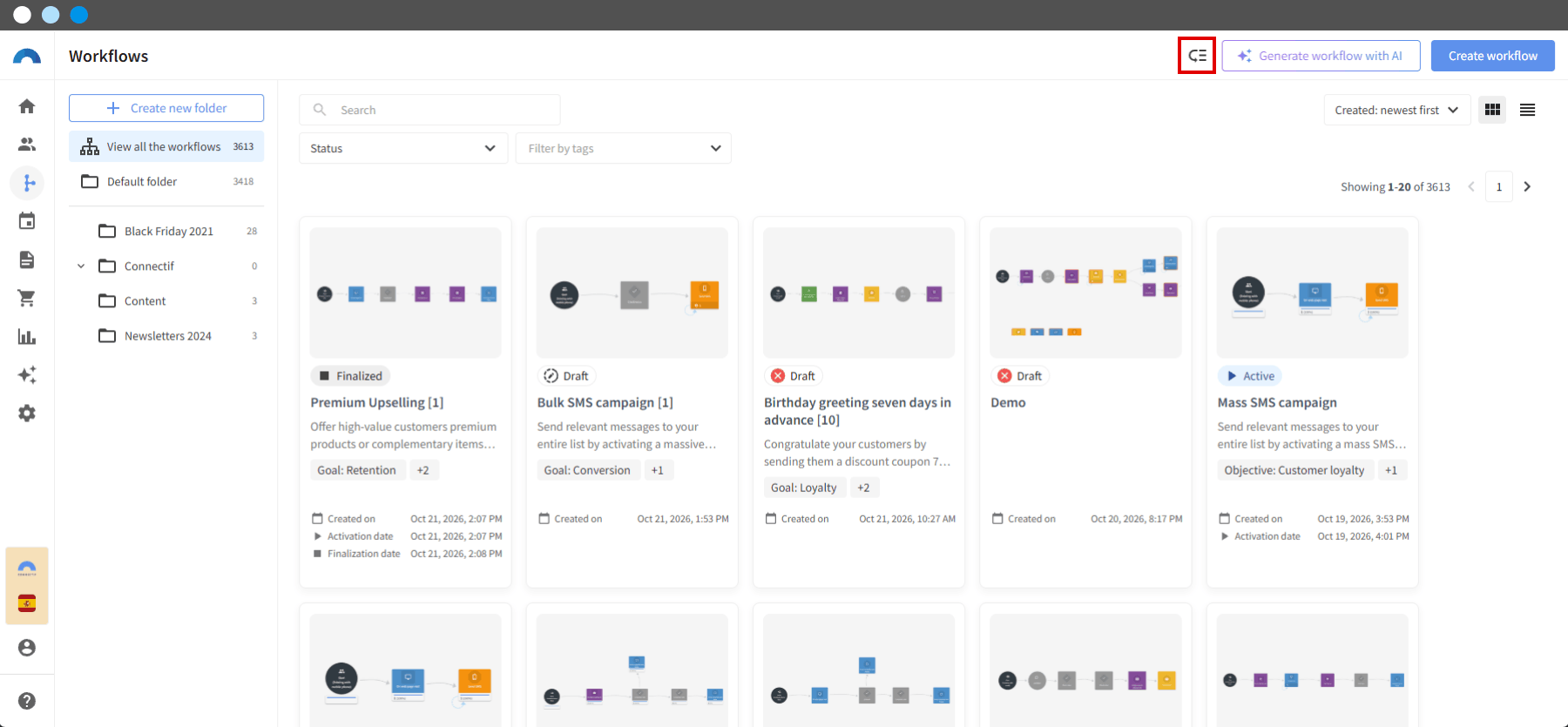Click the Workflows page heading
This screenshot has width=1568, height=727.
109,56
